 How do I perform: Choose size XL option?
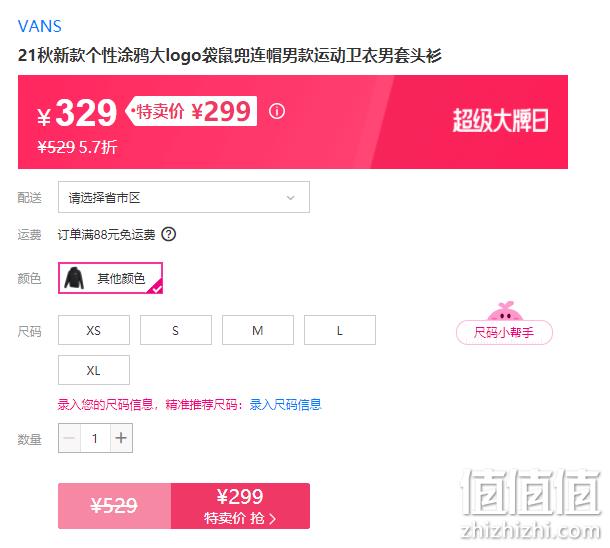coord(94,370)
